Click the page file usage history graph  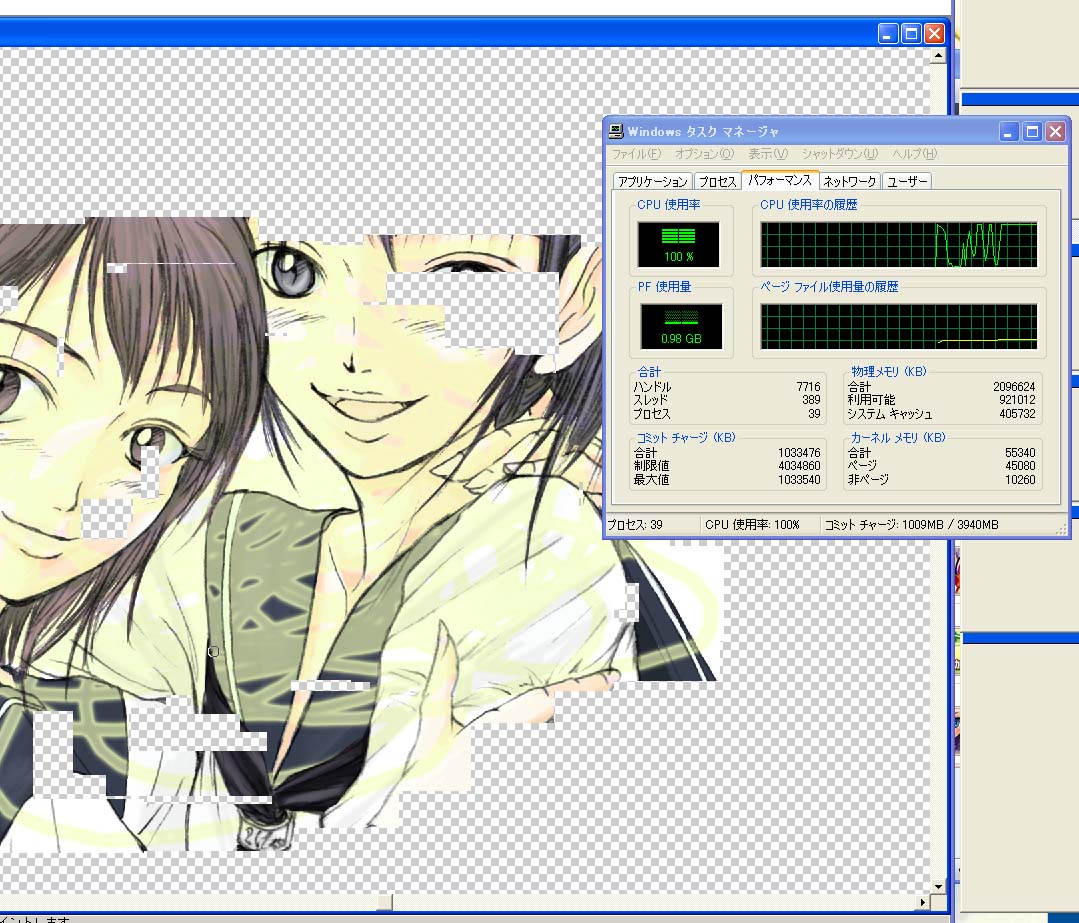pyautogui.click(x=899, y=326)
